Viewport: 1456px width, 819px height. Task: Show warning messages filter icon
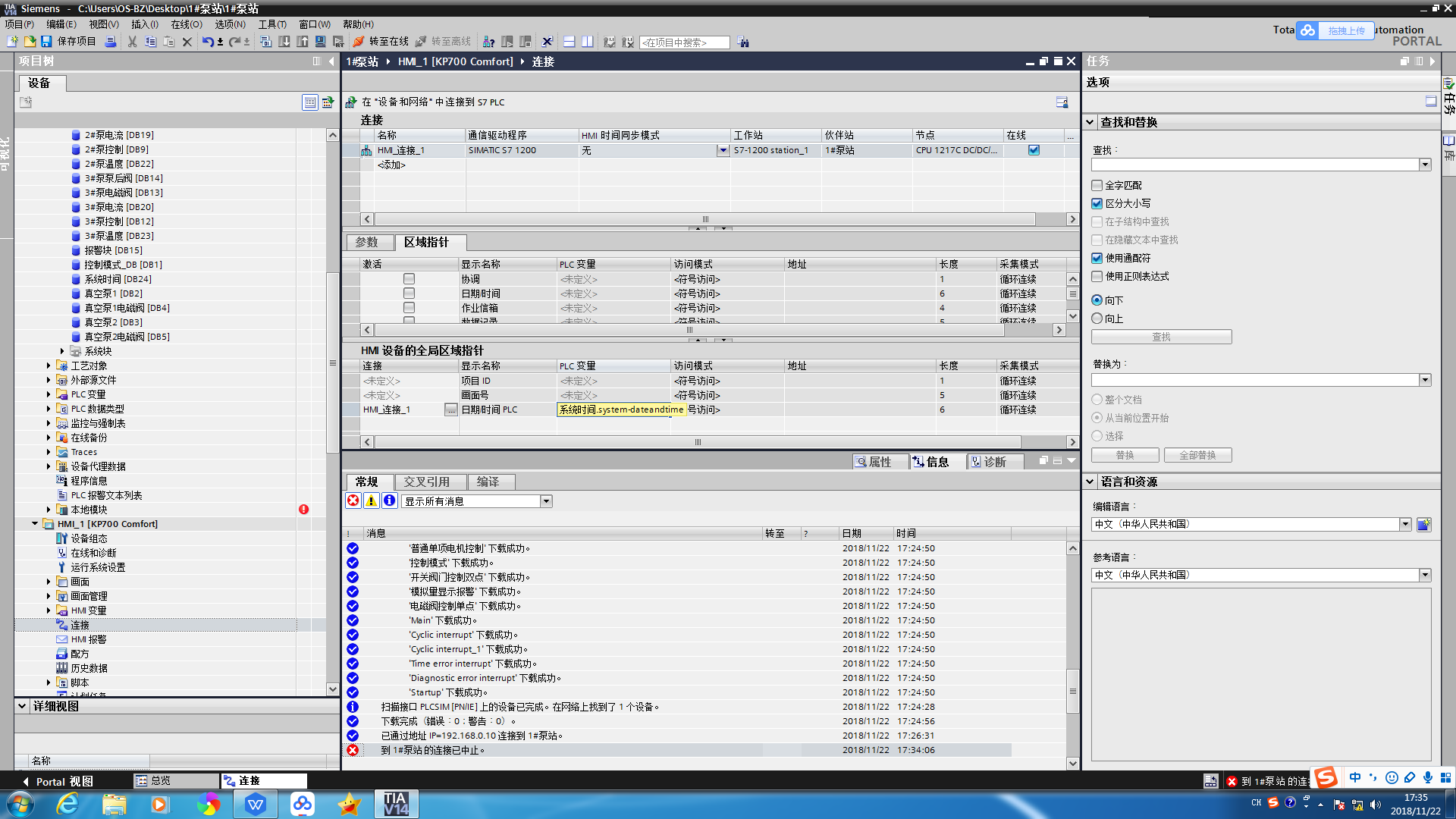coord(372,500)
